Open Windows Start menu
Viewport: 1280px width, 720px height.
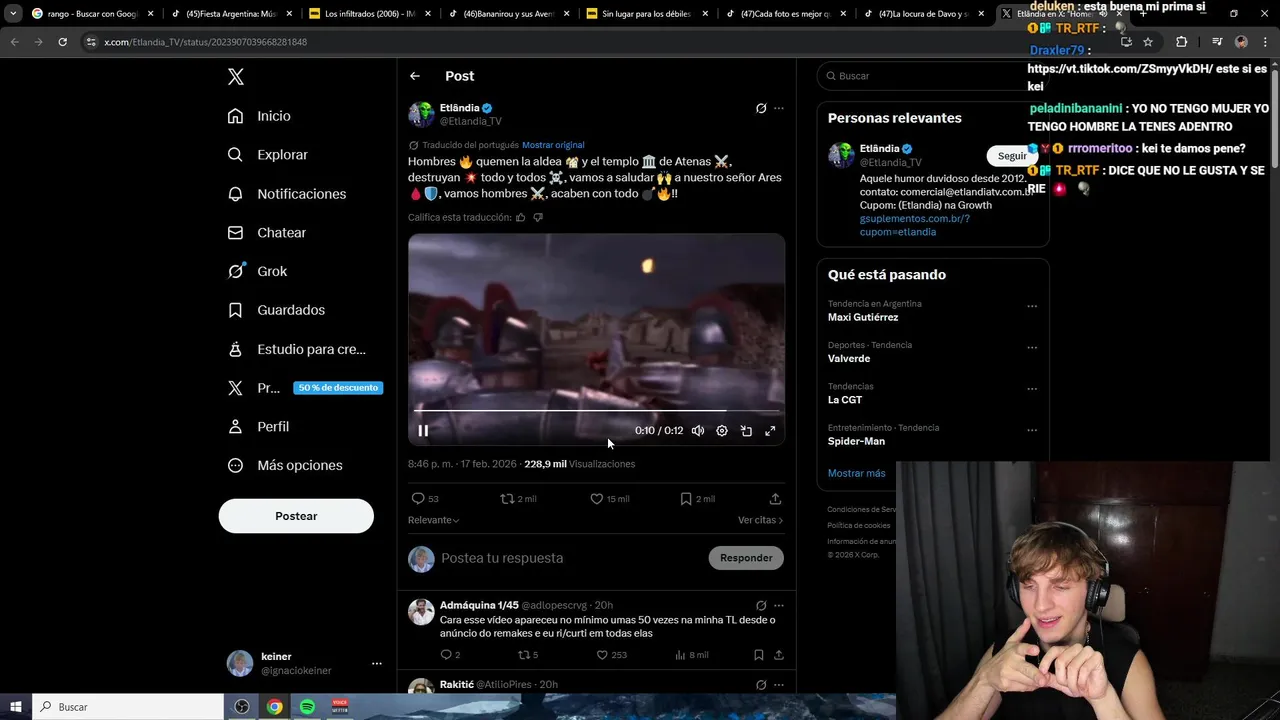click(16, 707)
